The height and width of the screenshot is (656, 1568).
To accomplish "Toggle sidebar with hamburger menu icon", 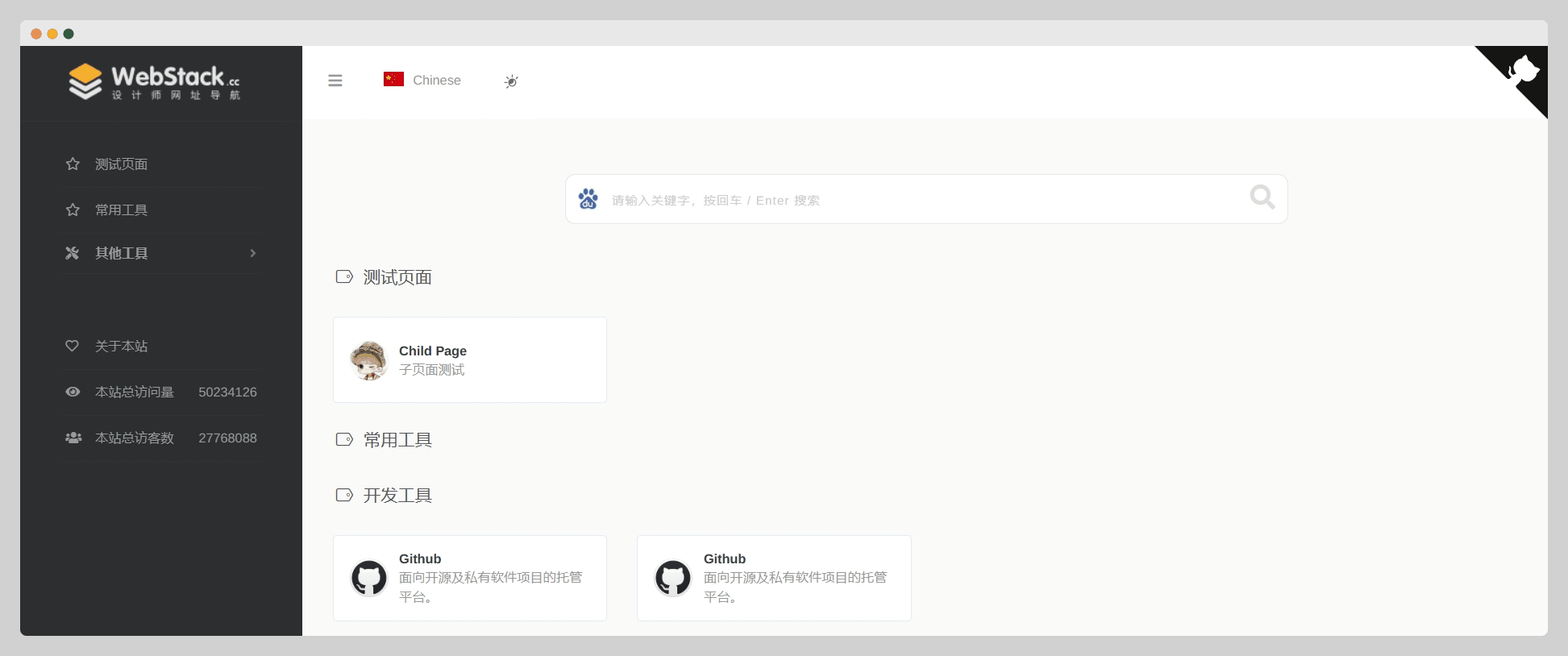I will [335, 81].
